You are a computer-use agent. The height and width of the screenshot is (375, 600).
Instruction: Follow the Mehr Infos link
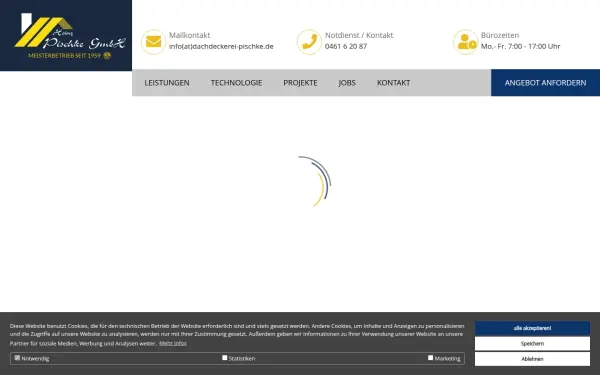point(173,343)
